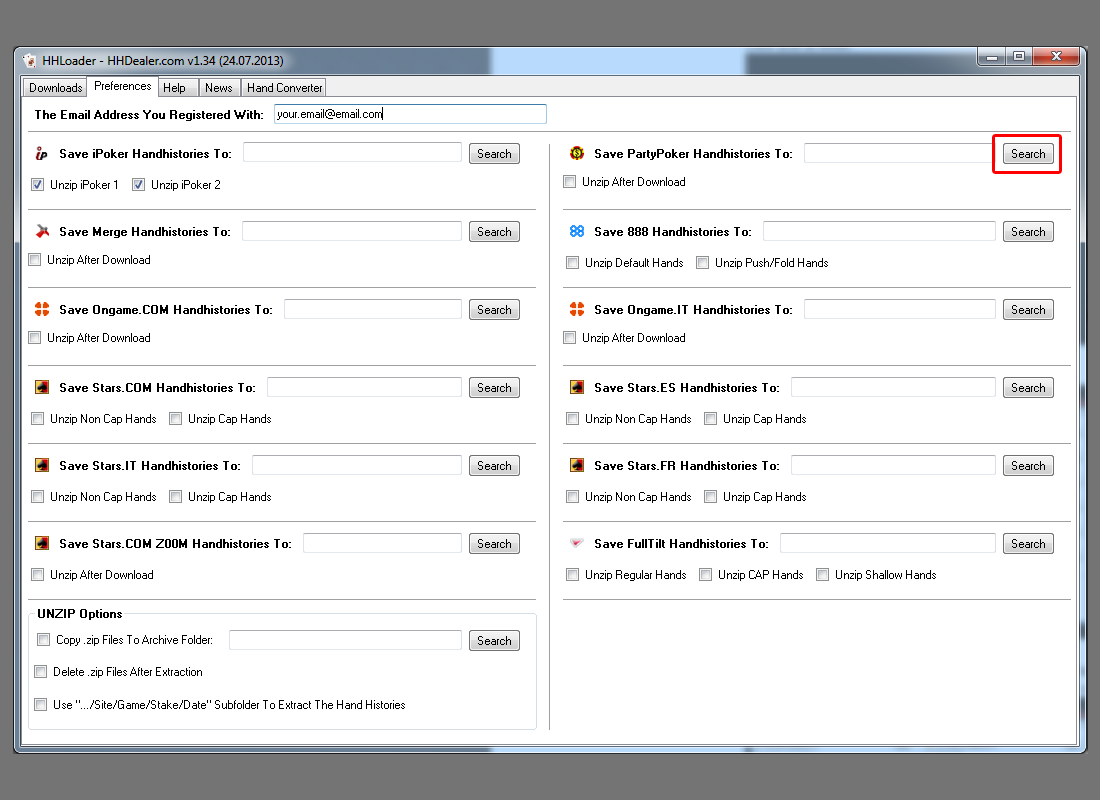Click the Stars.COM ZOOM logo icon
The image size is (1100, 800).
[41, 544]
